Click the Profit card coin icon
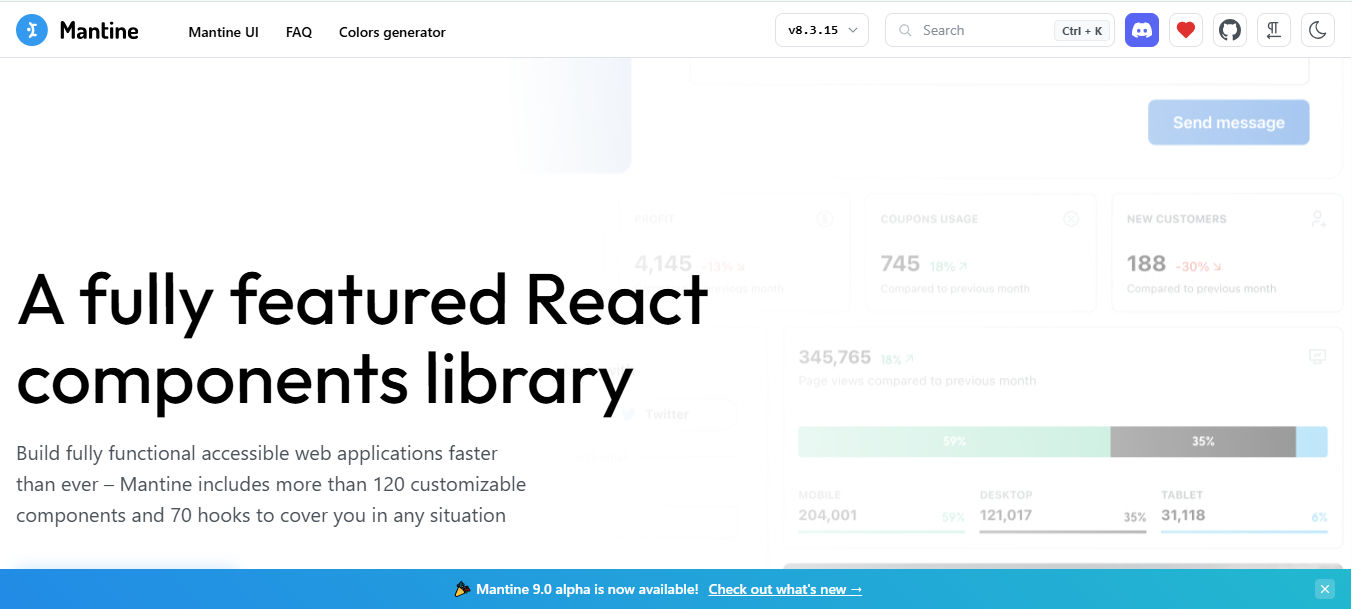This screenshot has height=609, width=1352. pos(825,218)
